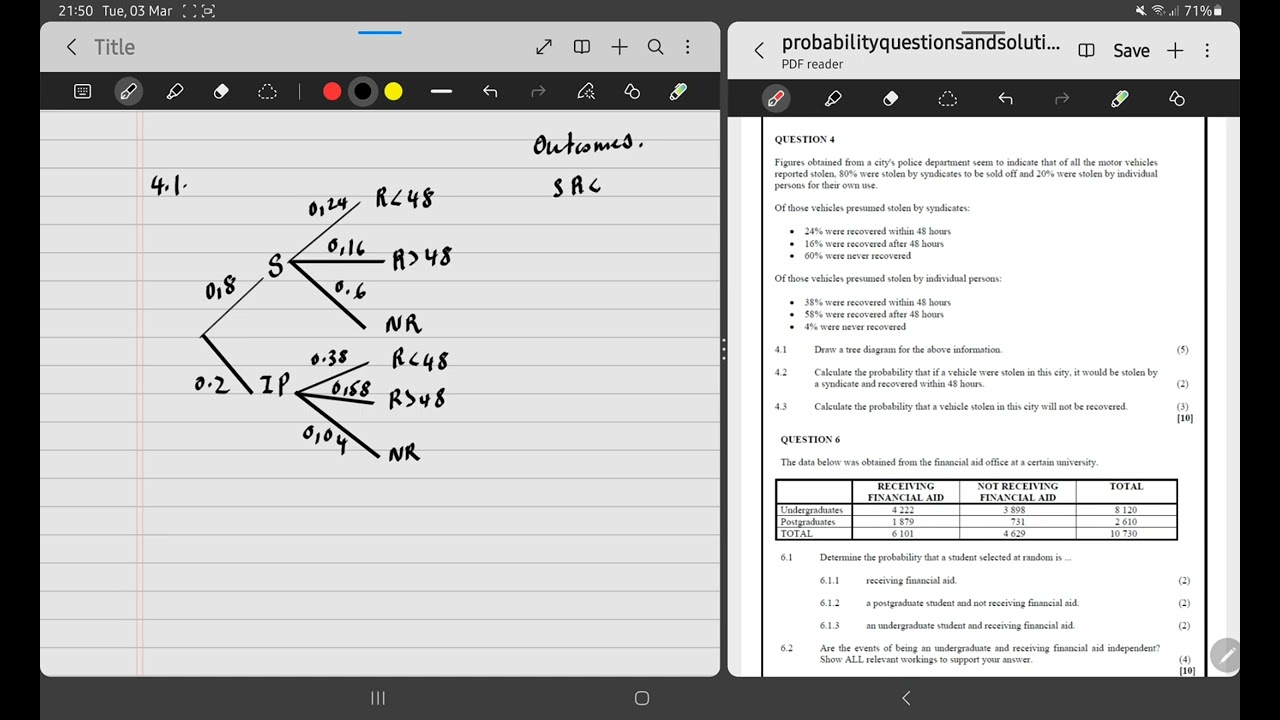This screenshot has width=1280, height=720.
Task: Tap the probabilityquestionsandsoluti... PDF title
Action: point(921,42)
